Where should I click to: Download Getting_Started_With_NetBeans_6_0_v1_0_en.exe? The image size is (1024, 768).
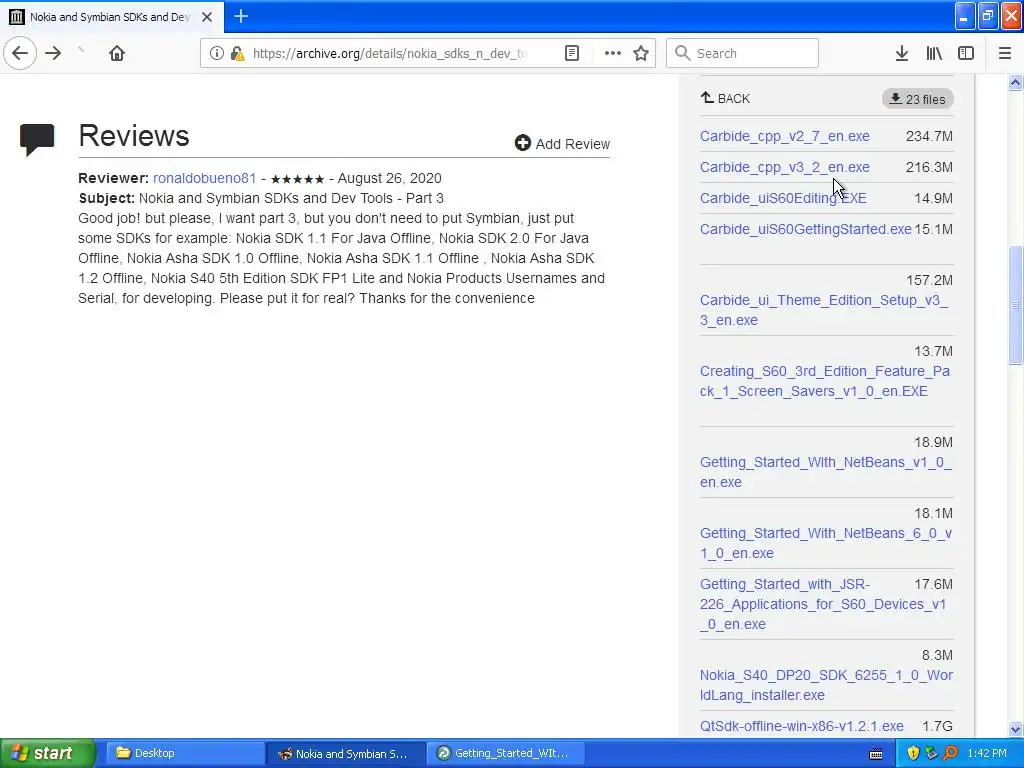click(x=825, y=543)
